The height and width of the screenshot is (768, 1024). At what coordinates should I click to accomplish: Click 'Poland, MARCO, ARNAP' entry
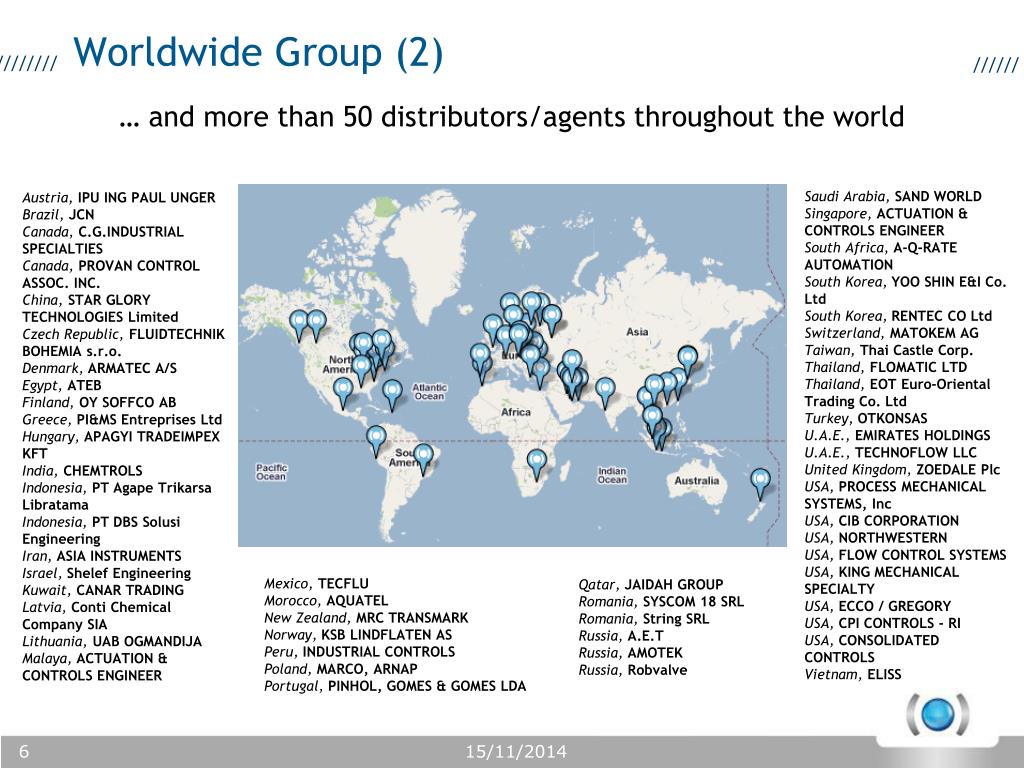(340, 669)
